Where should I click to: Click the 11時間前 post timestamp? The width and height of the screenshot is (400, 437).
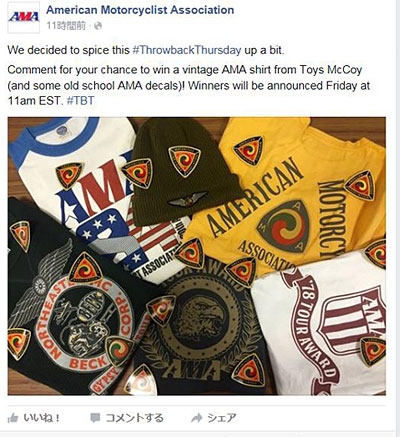[x=66, y=26]
